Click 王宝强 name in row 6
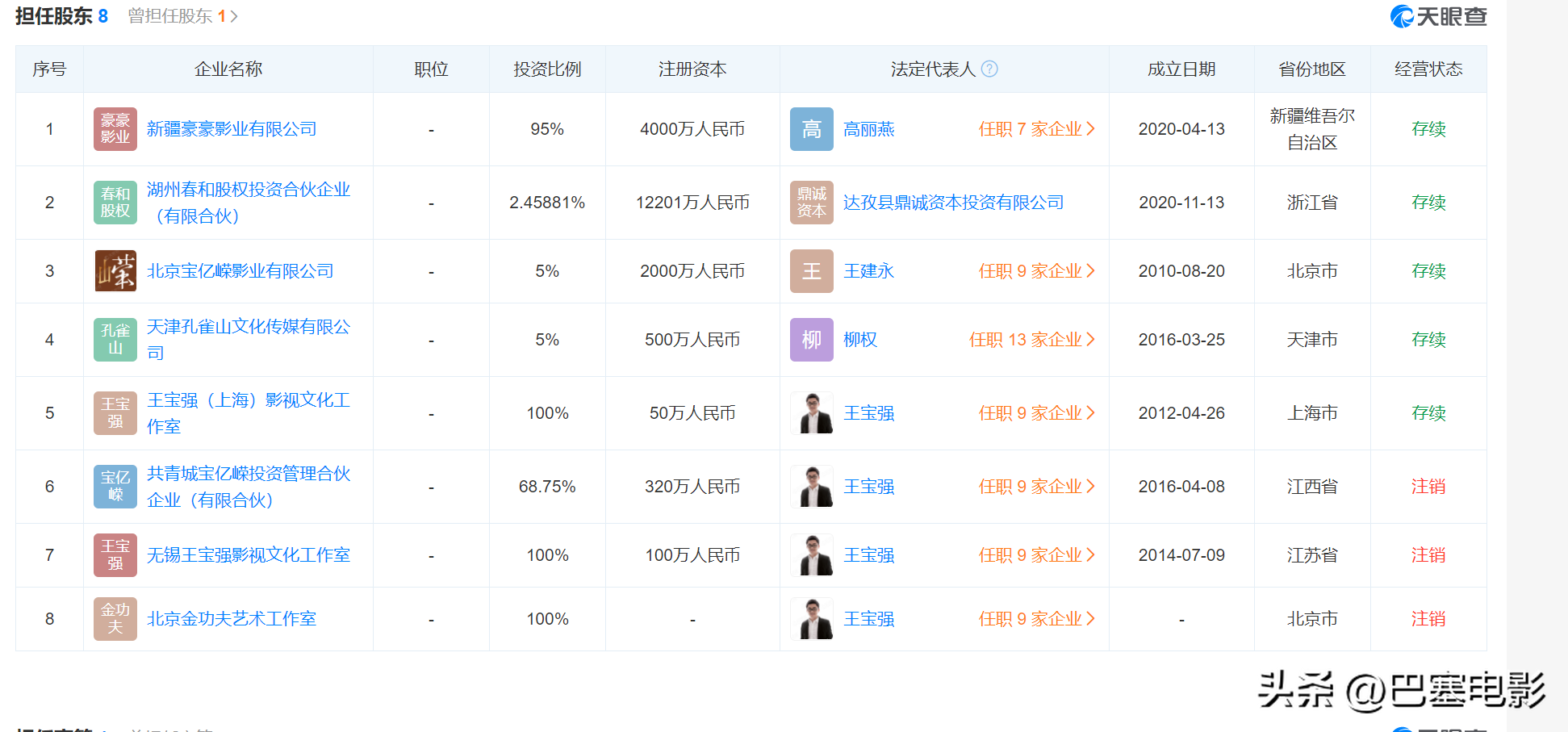This screenshot has height=732, width=1568. tap(869, 487)
